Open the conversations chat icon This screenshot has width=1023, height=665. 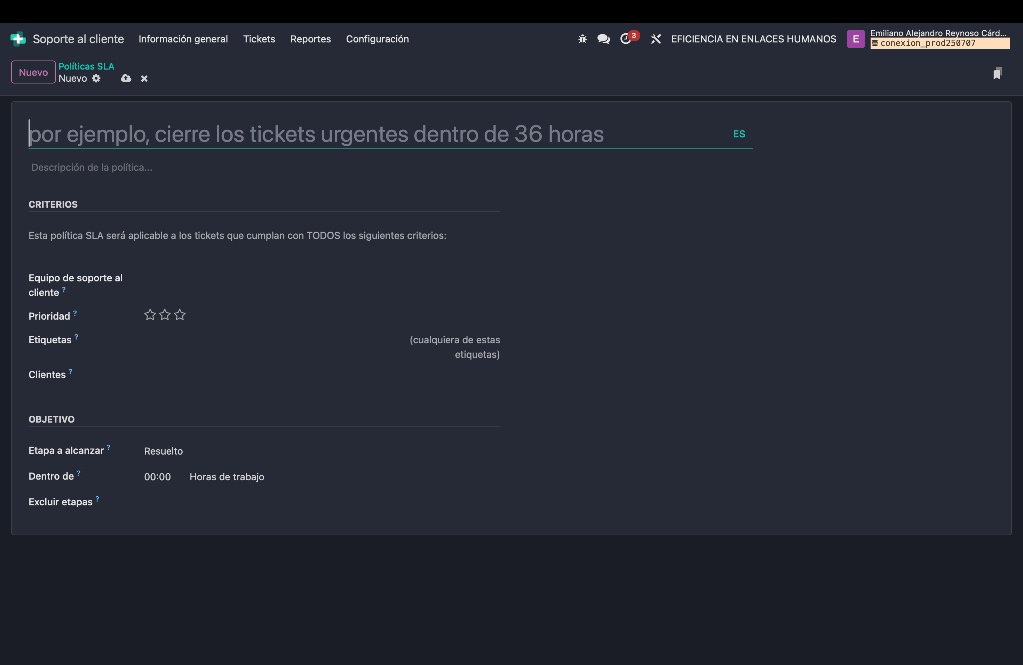coord(603,39)
